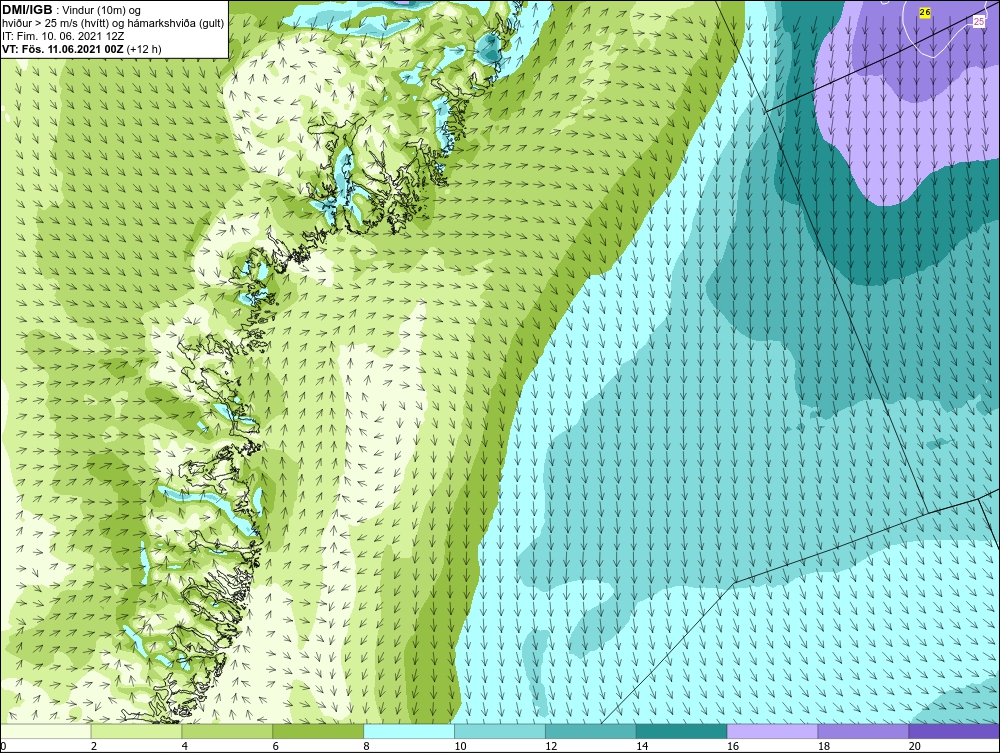Screen dimensions: 1000x753
Task: Click the 10-12 m/s turquoise legend swatch
Action: pos(500,731)
